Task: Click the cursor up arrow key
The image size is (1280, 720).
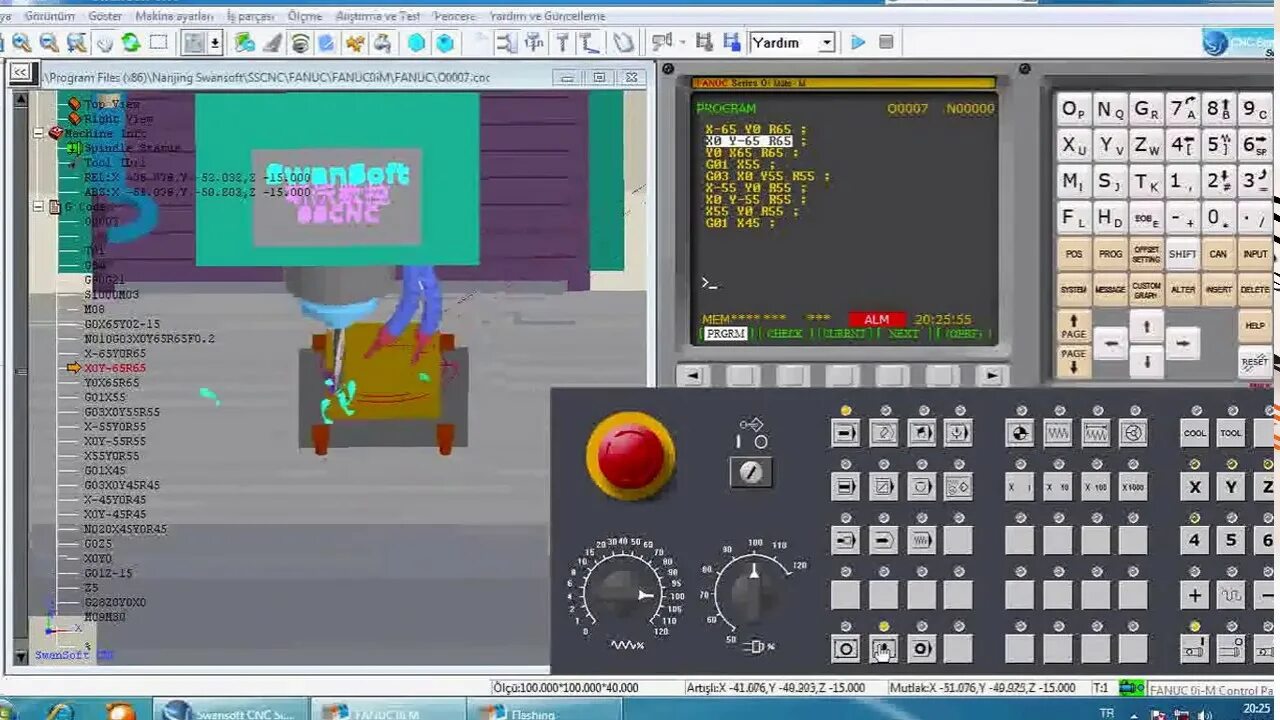Action: (1146, 326)
